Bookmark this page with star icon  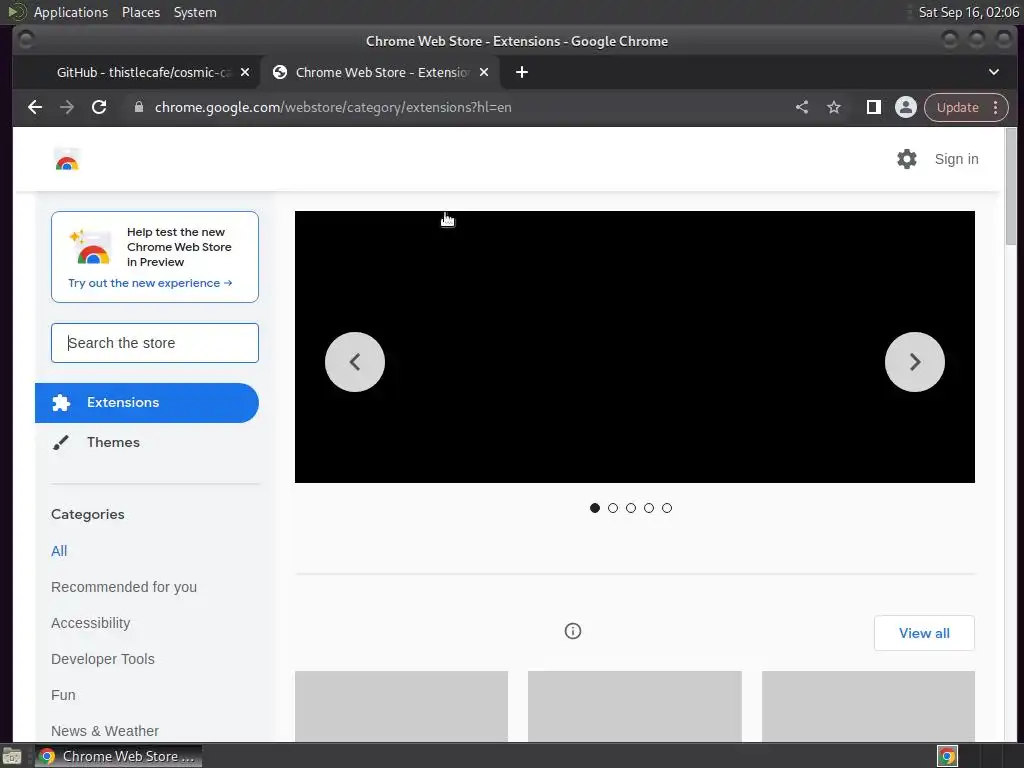834,107
